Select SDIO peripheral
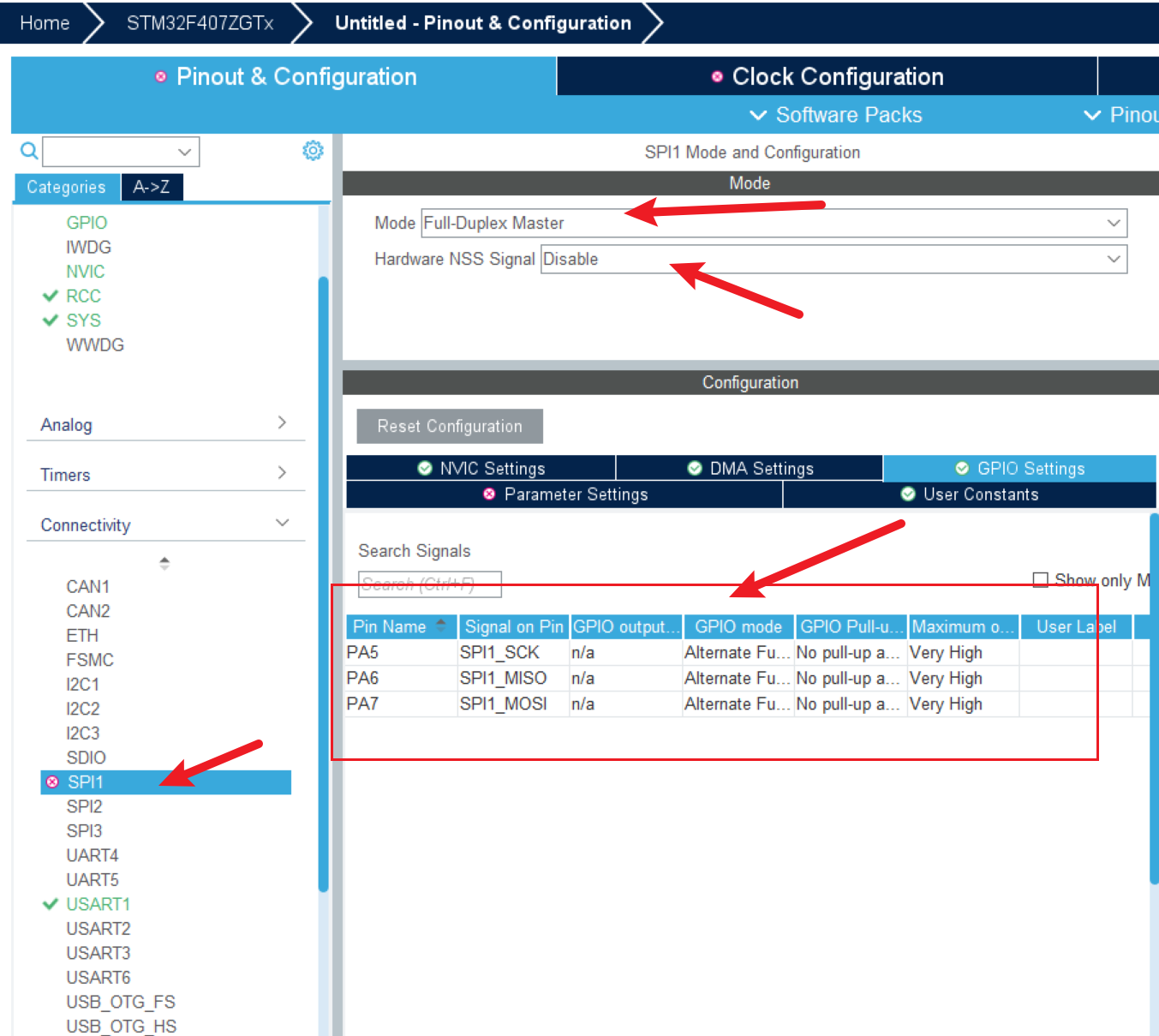Screen dimensions: 1159x1036 pos(86,758)
